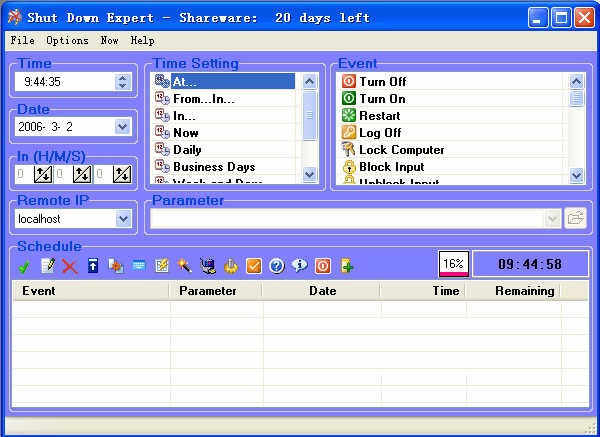Click the padlock icon for Block Input
Image resolution: width=600 pixels, height=437 pixels.
(x=349, y=167)
